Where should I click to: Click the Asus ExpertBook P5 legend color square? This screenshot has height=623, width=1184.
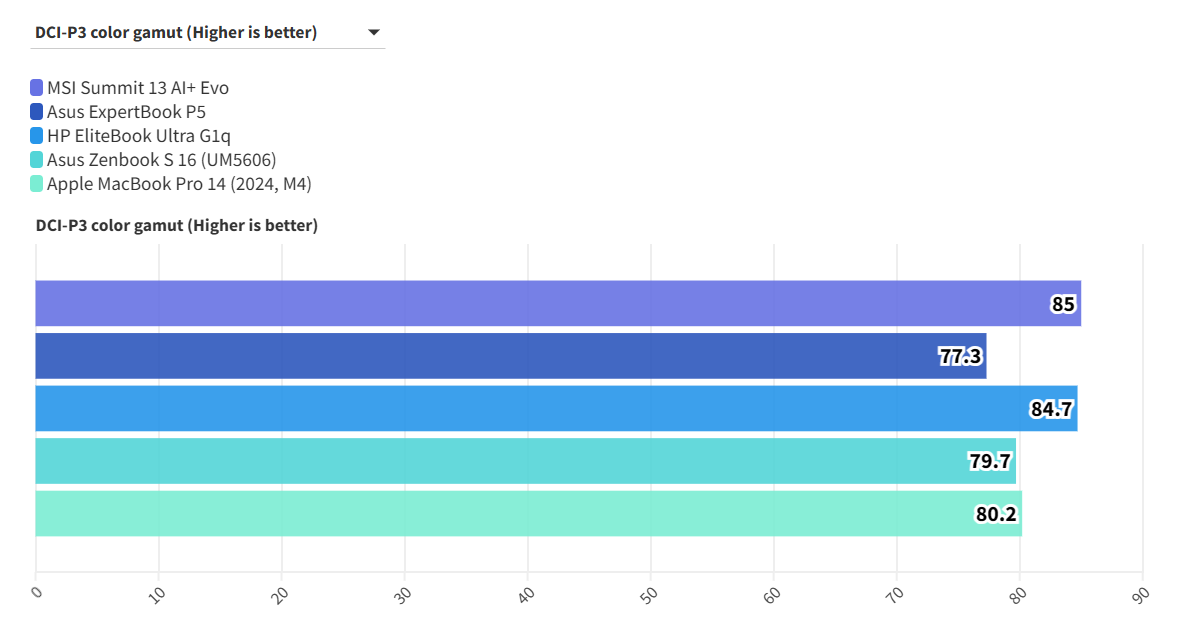point(37,112)
